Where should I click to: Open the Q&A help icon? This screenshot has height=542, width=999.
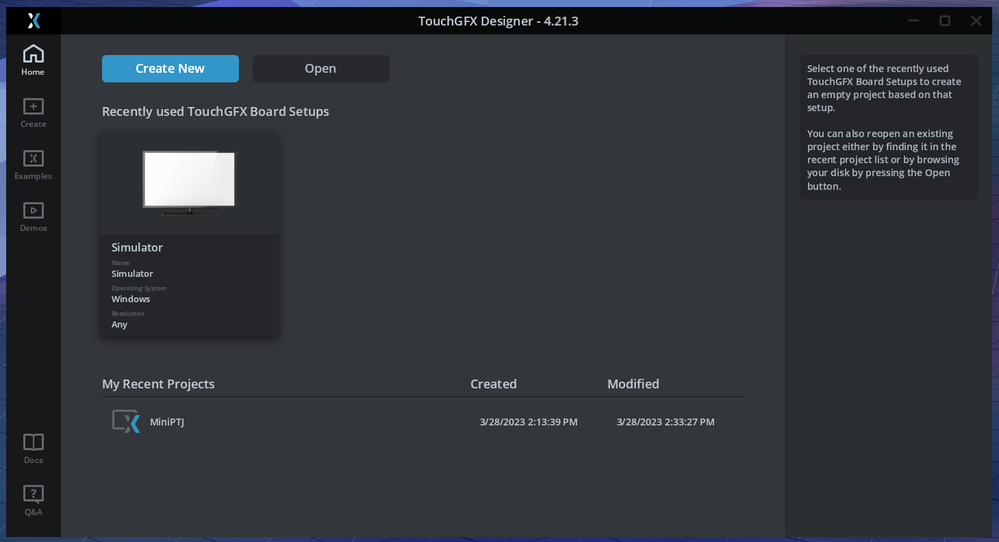click(33, 494)
